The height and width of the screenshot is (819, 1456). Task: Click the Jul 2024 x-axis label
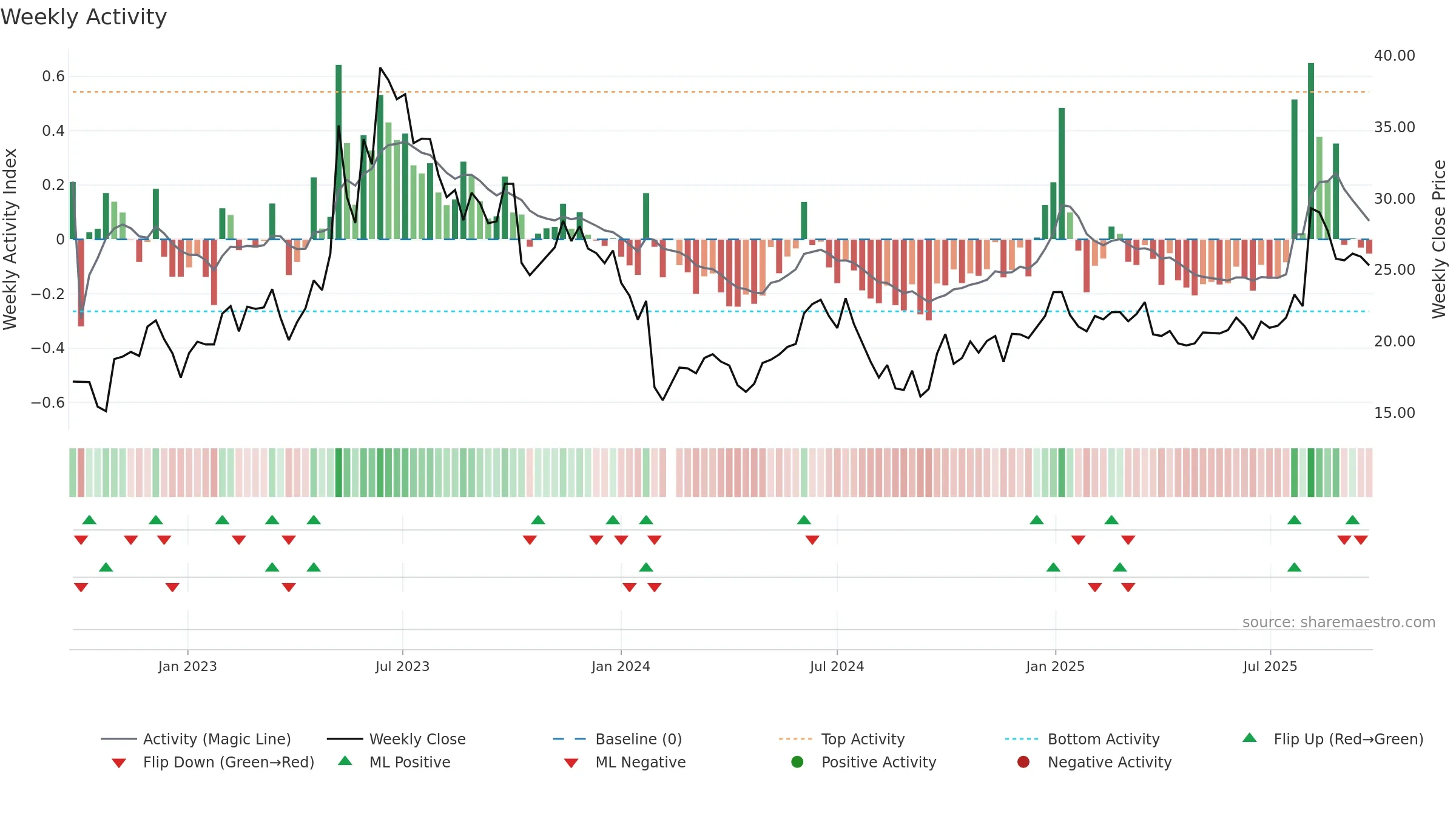pyautogui.click(x=837, y=666)
